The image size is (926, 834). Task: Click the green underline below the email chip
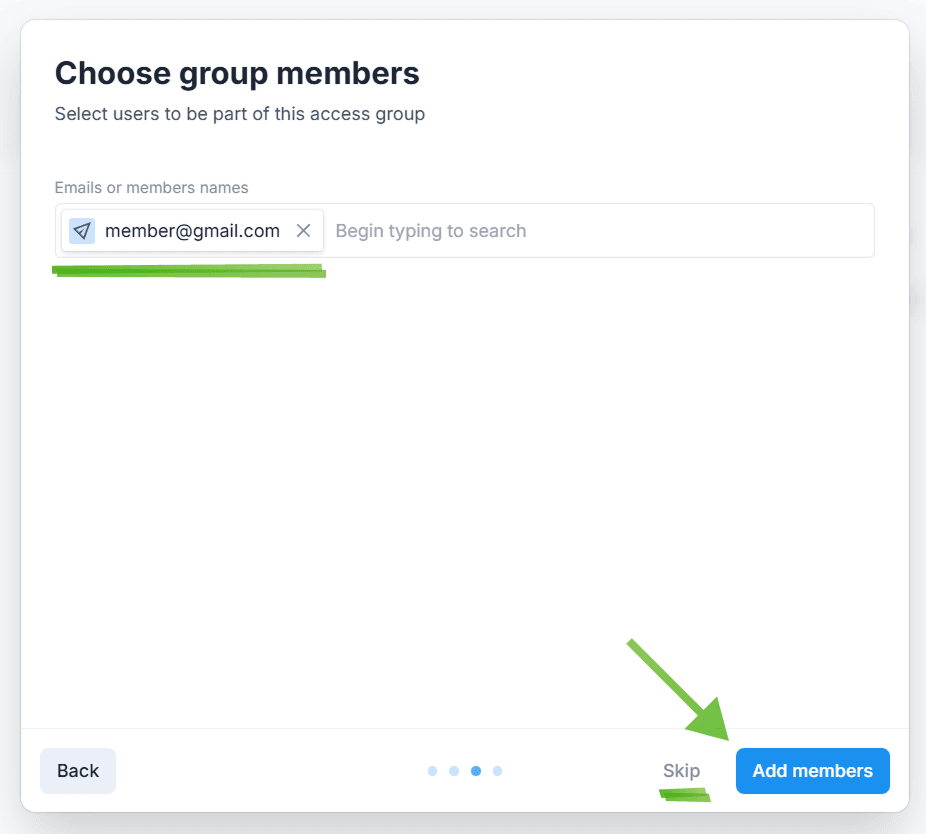point(190,270)
